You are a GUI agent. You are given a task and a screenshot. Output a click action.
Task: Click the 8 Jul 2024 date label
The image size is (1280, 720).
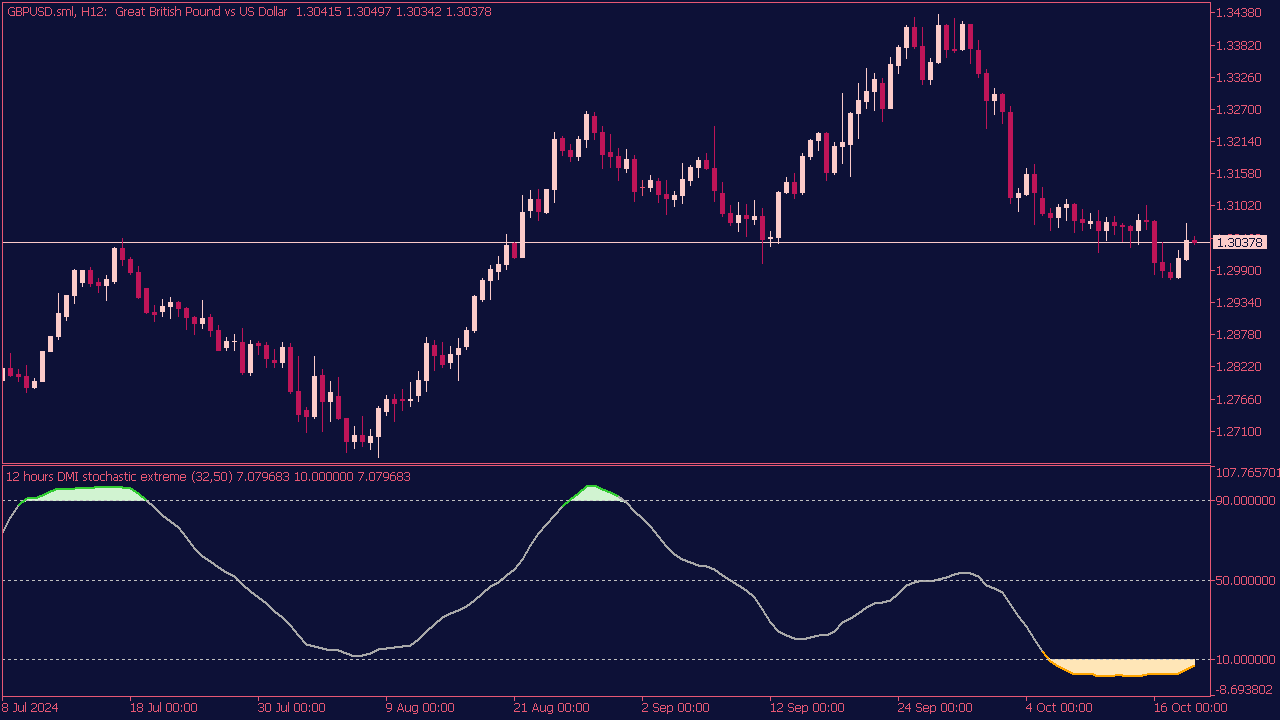[x=31, y=708]
